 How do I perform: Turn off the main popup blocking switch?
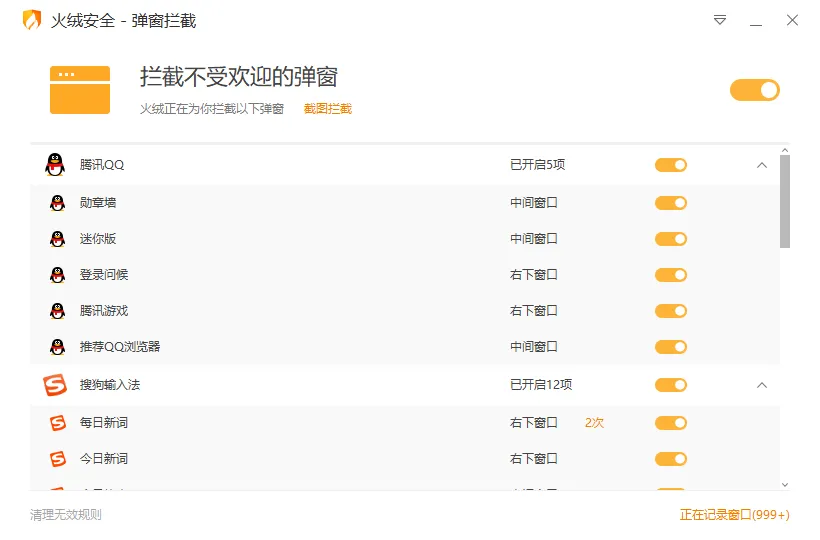[x=755, y=90]
